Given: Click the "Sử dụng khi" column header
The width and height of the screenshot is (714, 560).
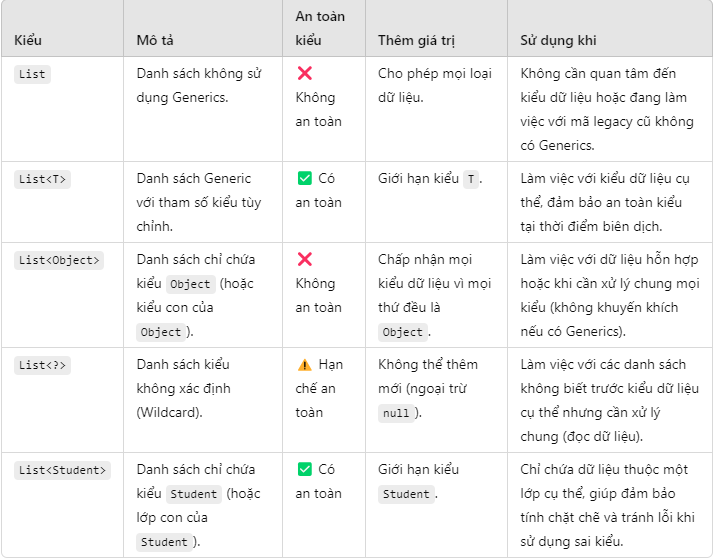Looking at the screenshot, I should click(559, 41).
